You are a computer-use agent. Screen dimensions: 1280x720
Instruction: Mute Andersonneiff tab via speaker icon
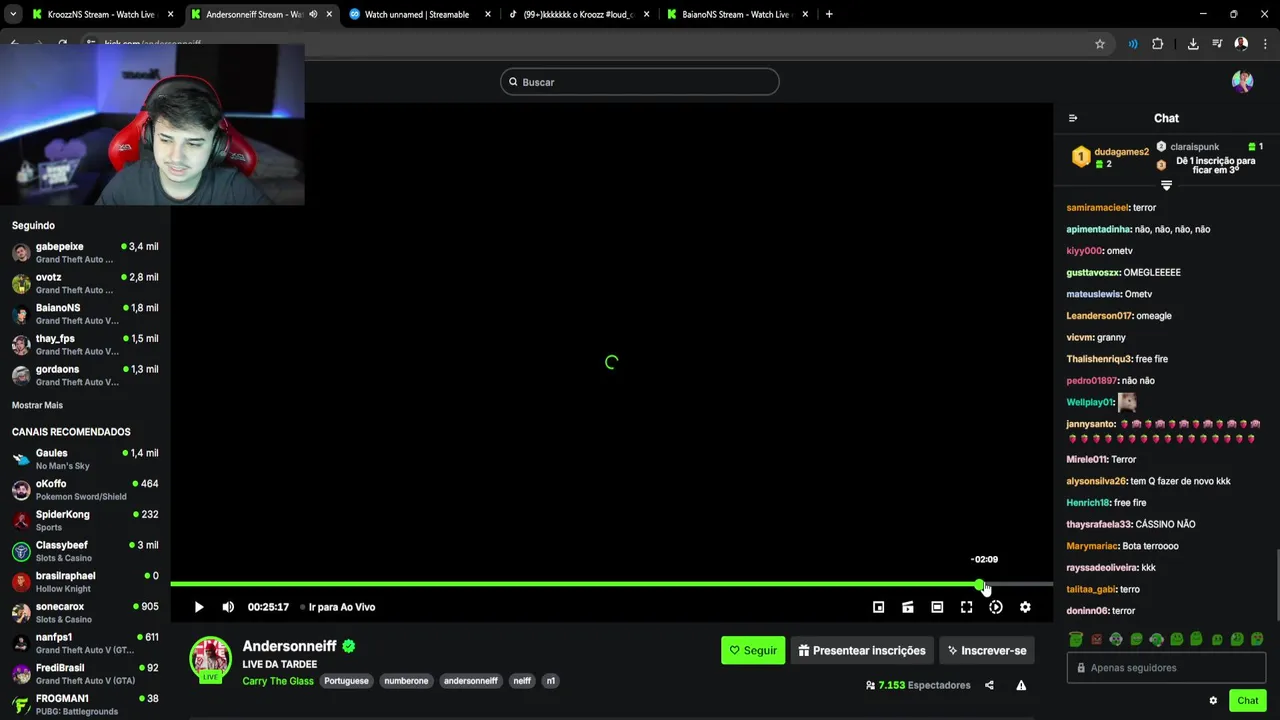[313, 14]
